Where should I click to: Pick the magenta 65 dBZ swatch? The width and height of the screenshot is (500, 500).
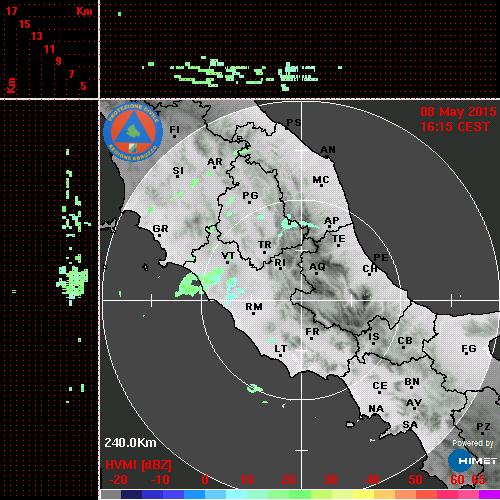tap(489, 495)
